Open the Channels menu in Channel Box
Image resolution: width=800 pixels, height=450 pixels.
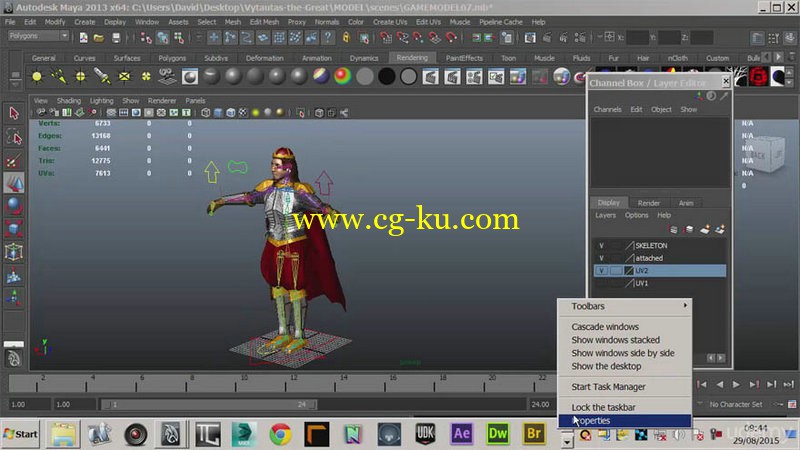(607, 109)
